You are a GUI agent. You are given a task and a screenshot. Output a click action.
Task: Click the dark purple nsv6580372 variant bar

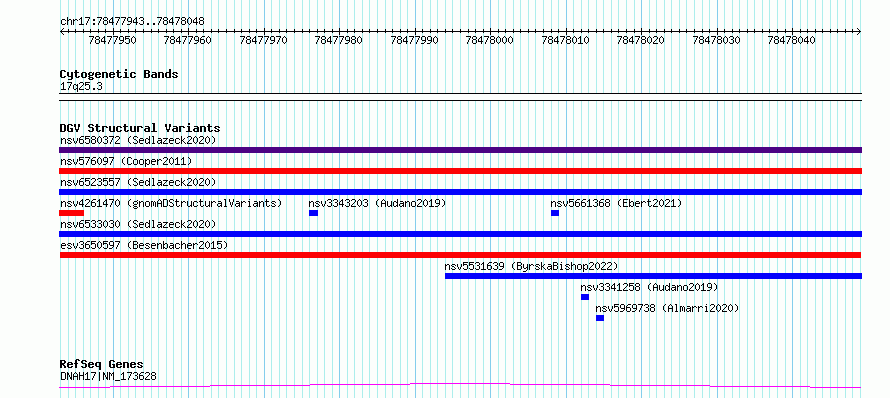point(460,150)
